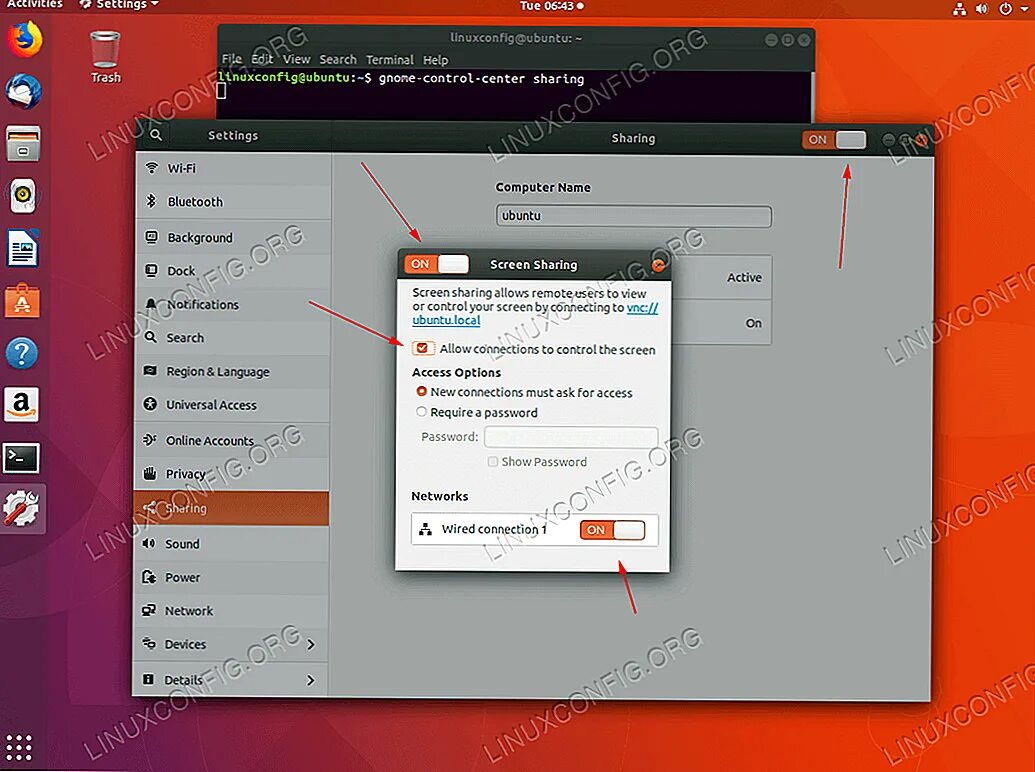Open Region & Language panel
Viewport: 1035px width, 772px height.
[232, 371]
